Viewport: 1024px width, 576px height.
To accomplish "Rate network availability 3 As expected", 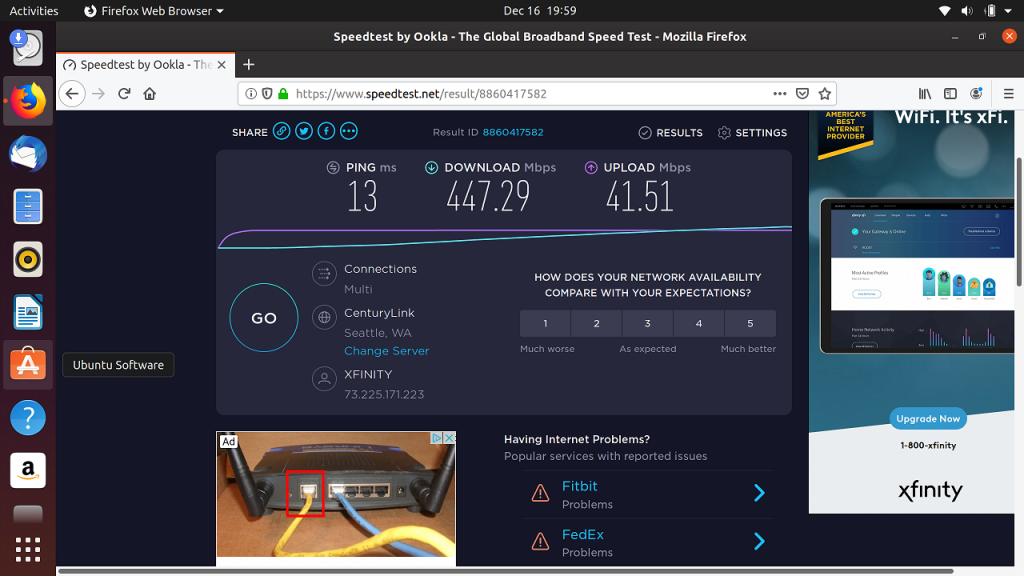I will tap(648, 323).
